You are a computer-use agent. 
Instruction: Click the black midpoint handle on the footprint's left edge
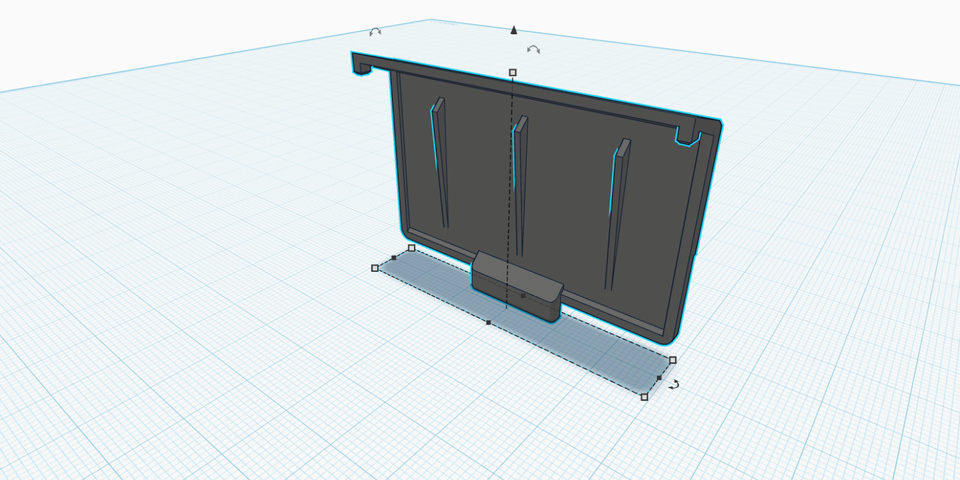(x=393, y=258)
